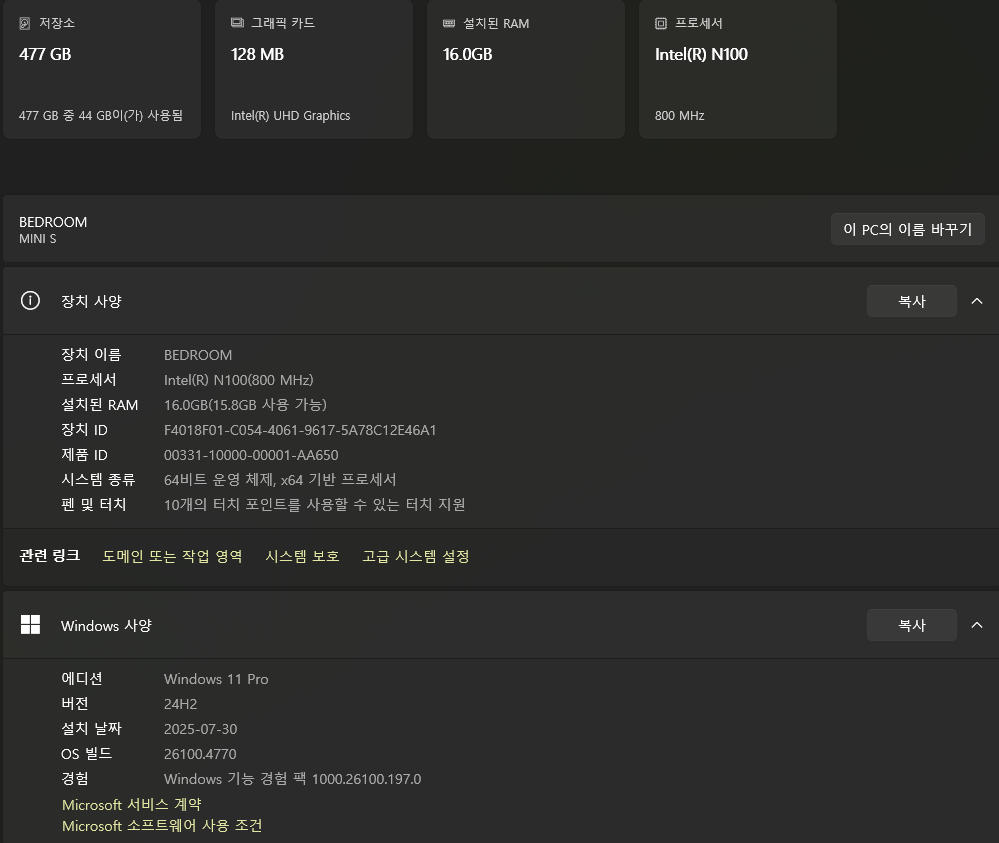The image size is (999, 843).
Task: Open the 그래픽 카드 128 MB card
Action: click(314, 69)
